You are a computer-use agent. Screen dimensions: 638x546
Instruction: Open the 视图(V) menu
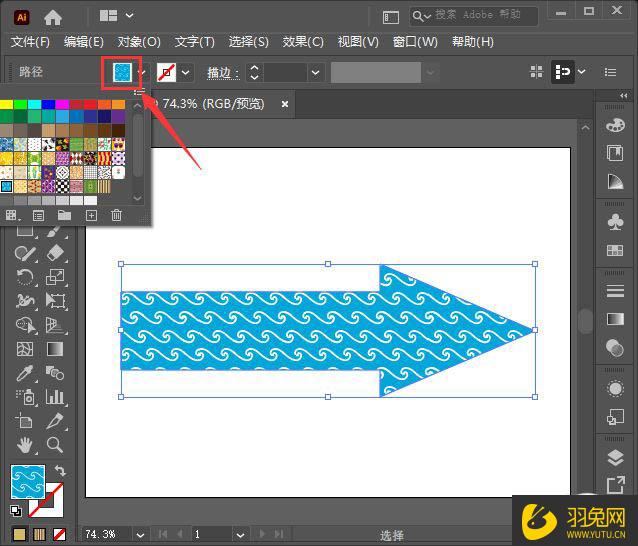(x=358, y=41)
